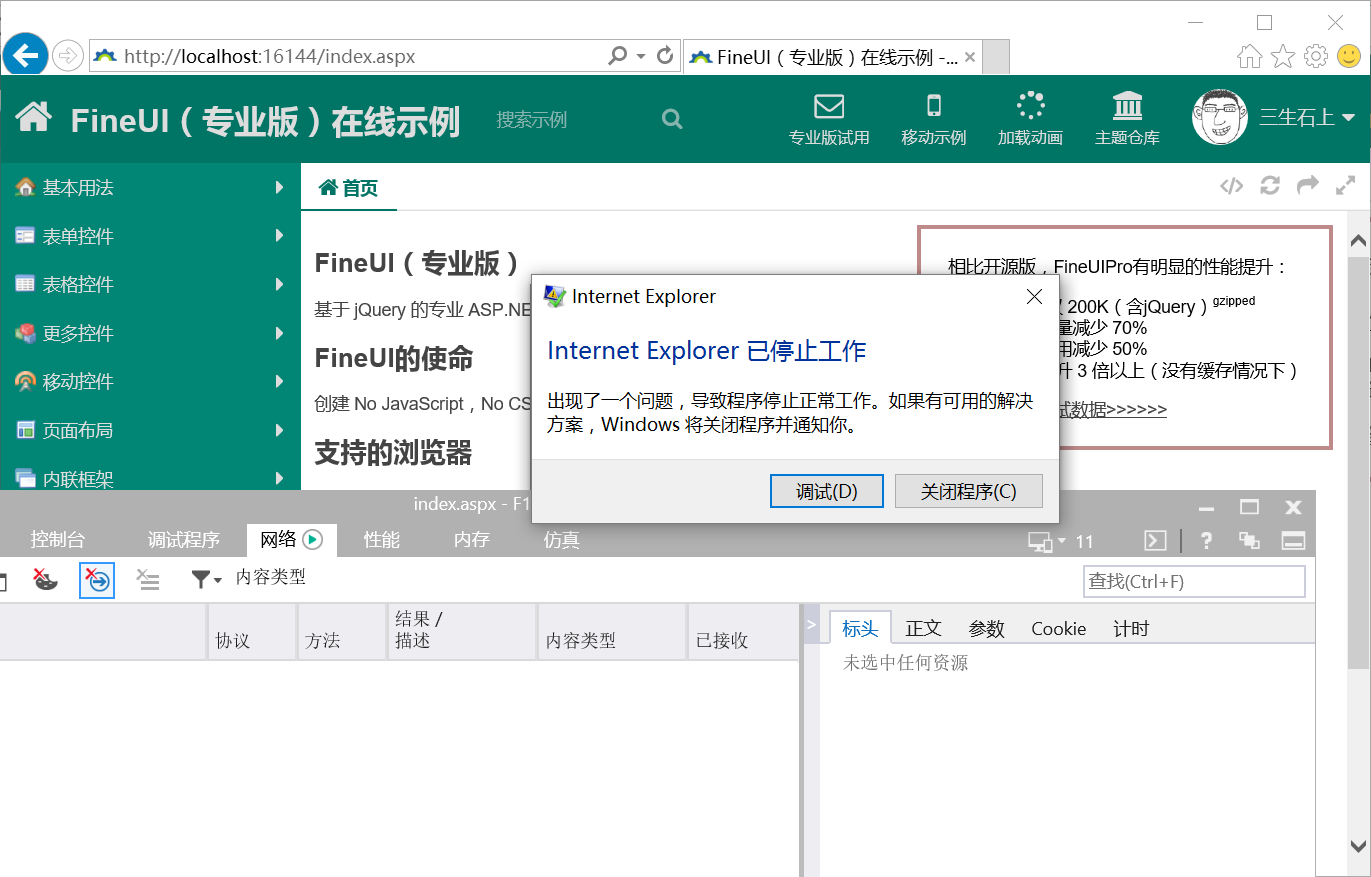Open IE home page icon
1371x877 pixels.
tap(1250, 56)
